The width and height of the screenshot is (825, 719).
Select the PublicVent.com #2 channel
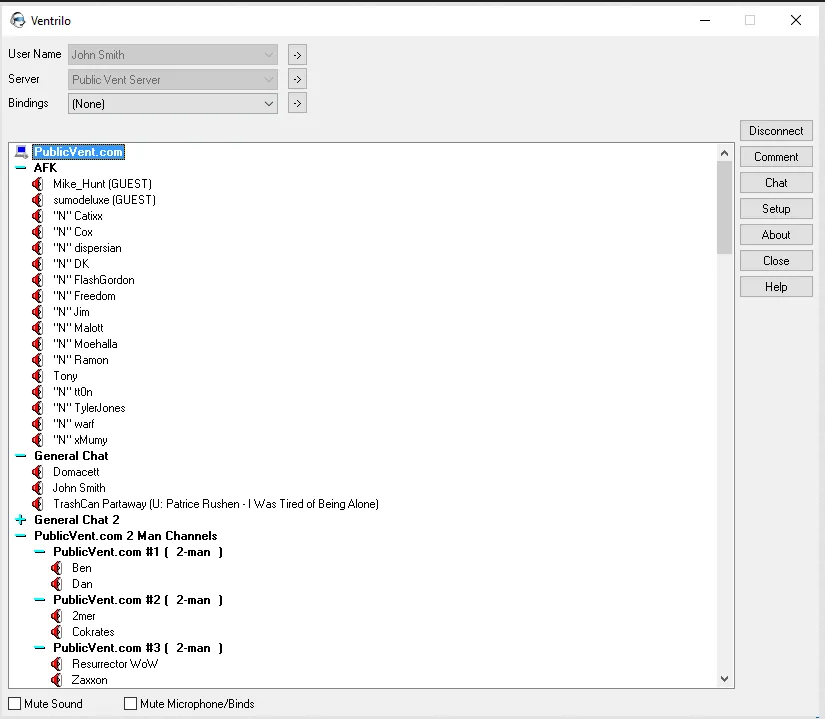coord(137,600)
